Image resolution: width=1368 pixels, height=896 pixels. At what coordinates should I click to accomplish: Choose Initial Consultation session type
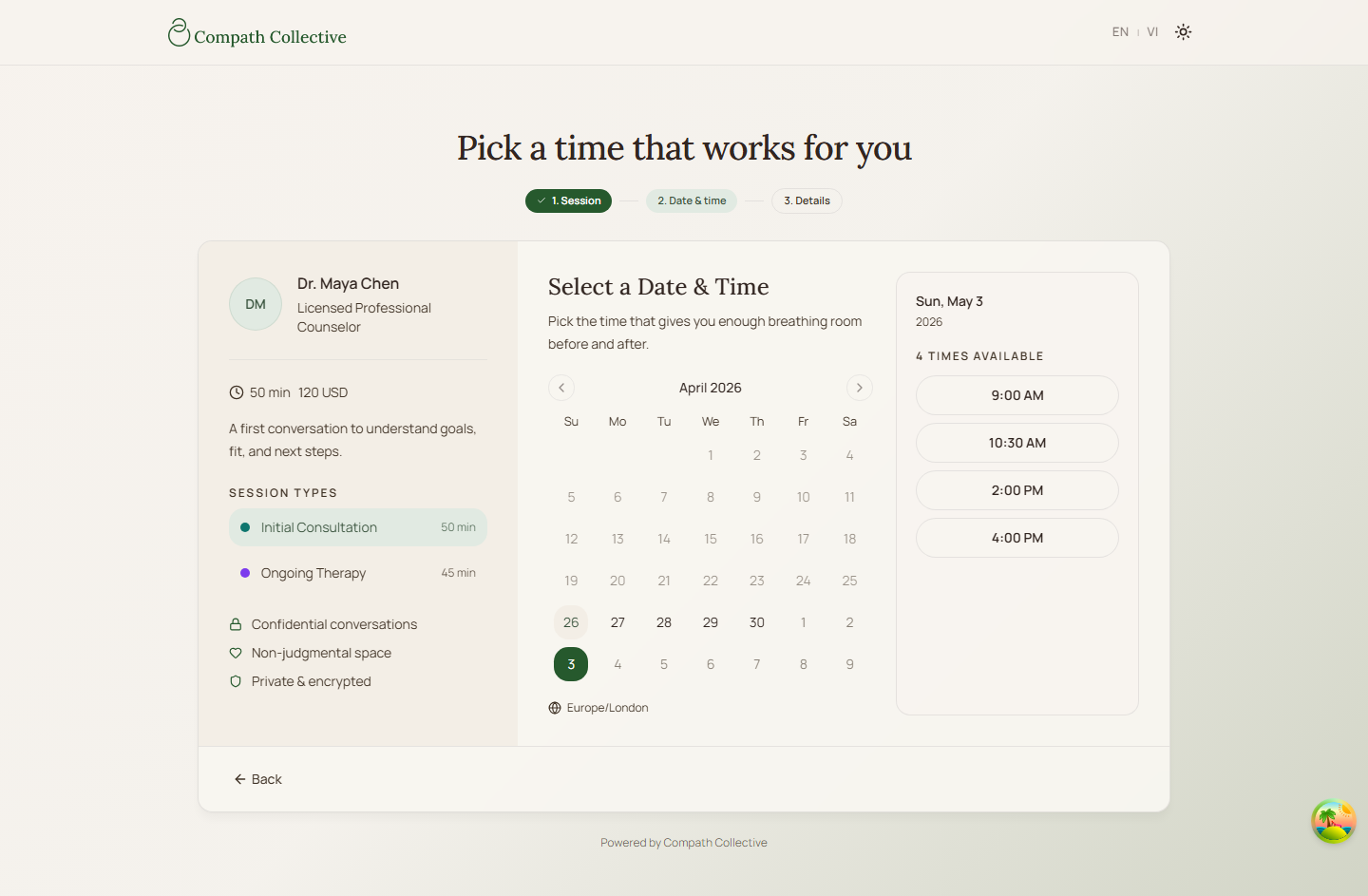[358, 527]
